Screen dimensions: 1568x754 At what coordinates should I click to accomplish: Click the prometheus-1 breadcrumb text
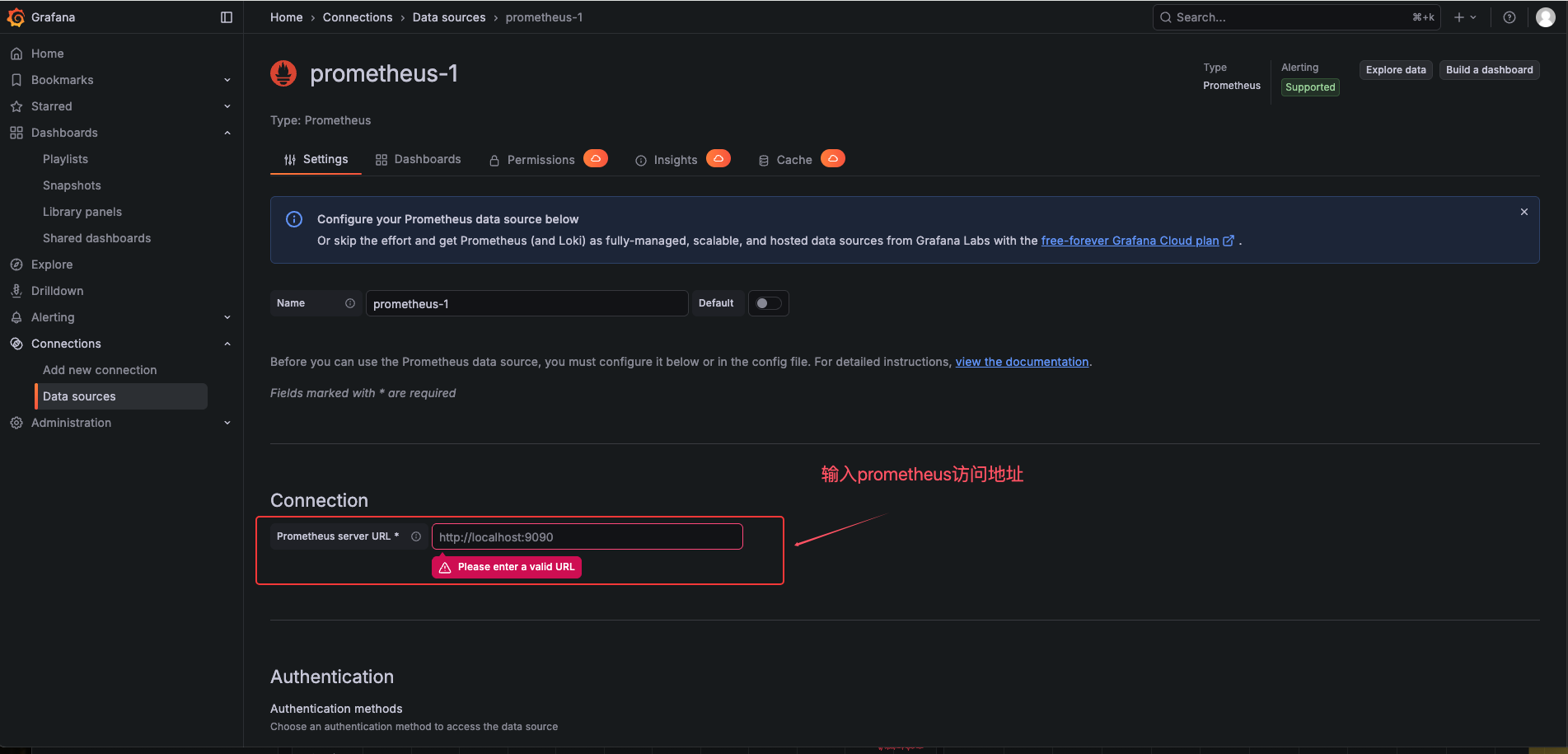pos(544,17)
